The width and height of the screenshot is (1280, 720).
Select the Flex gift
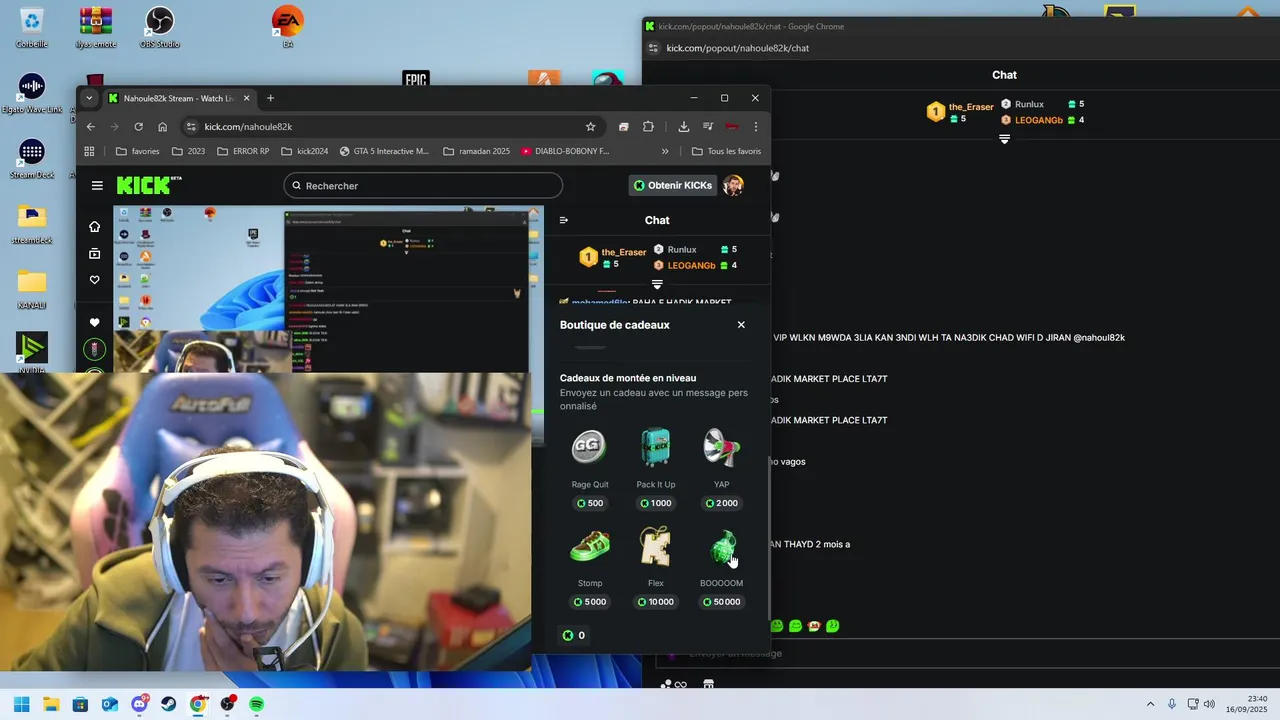point(656,567)
